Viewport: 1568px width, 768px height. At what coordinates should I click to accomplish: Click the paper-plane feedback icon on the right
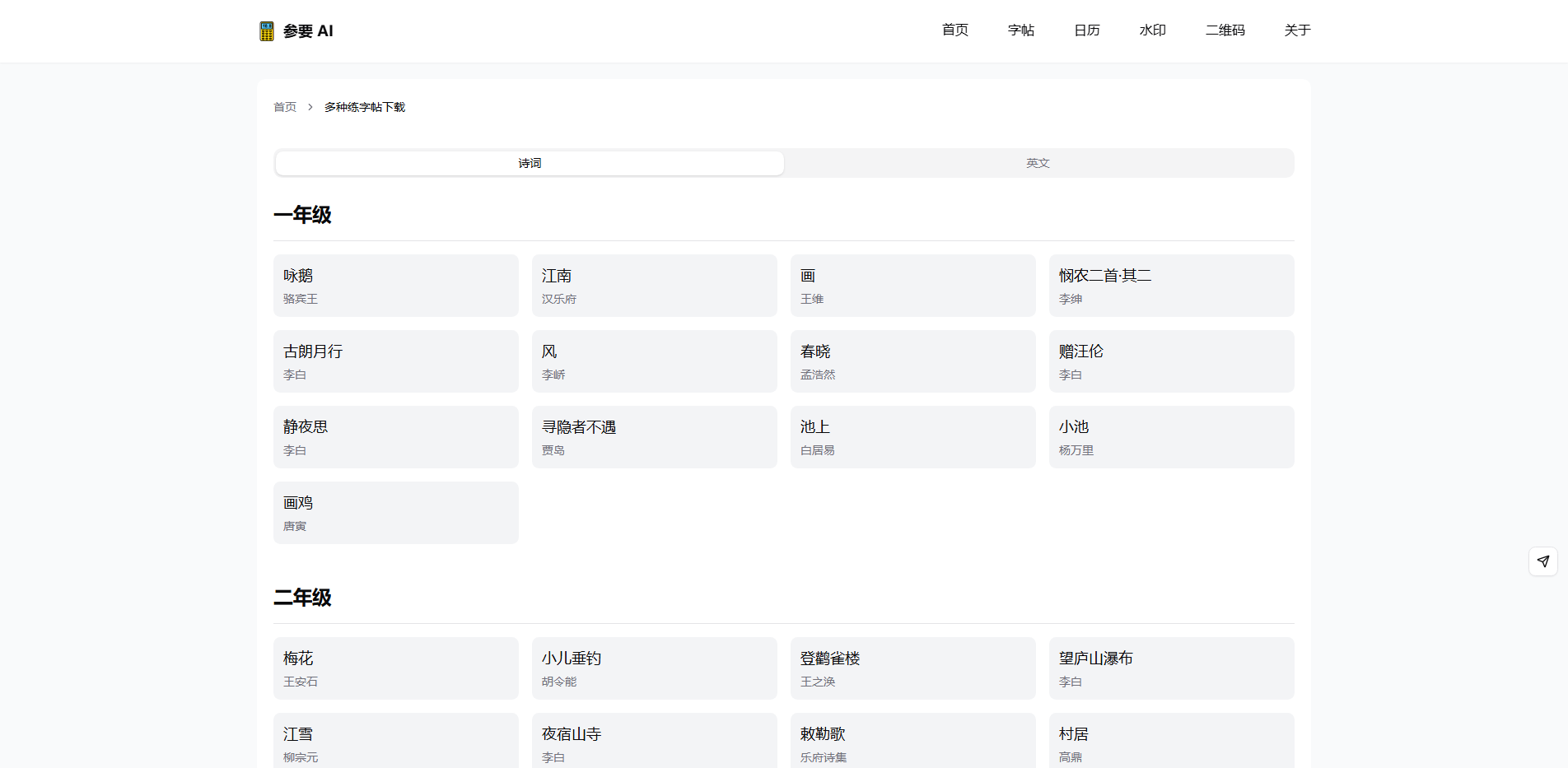1542,561
